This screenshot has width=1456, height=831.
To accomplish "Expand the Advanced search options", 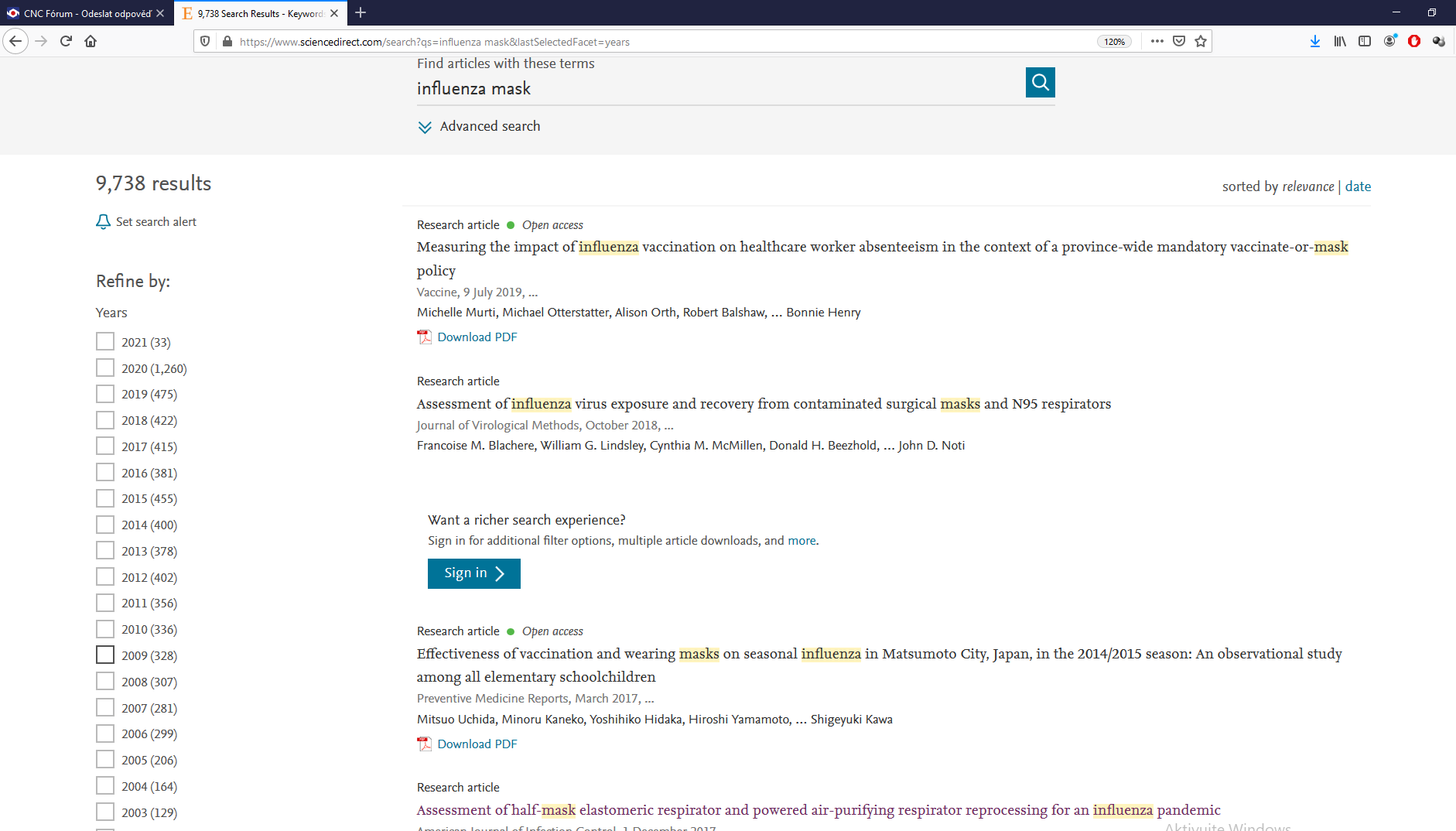I will pyautogui.click(x=479, y=127).
